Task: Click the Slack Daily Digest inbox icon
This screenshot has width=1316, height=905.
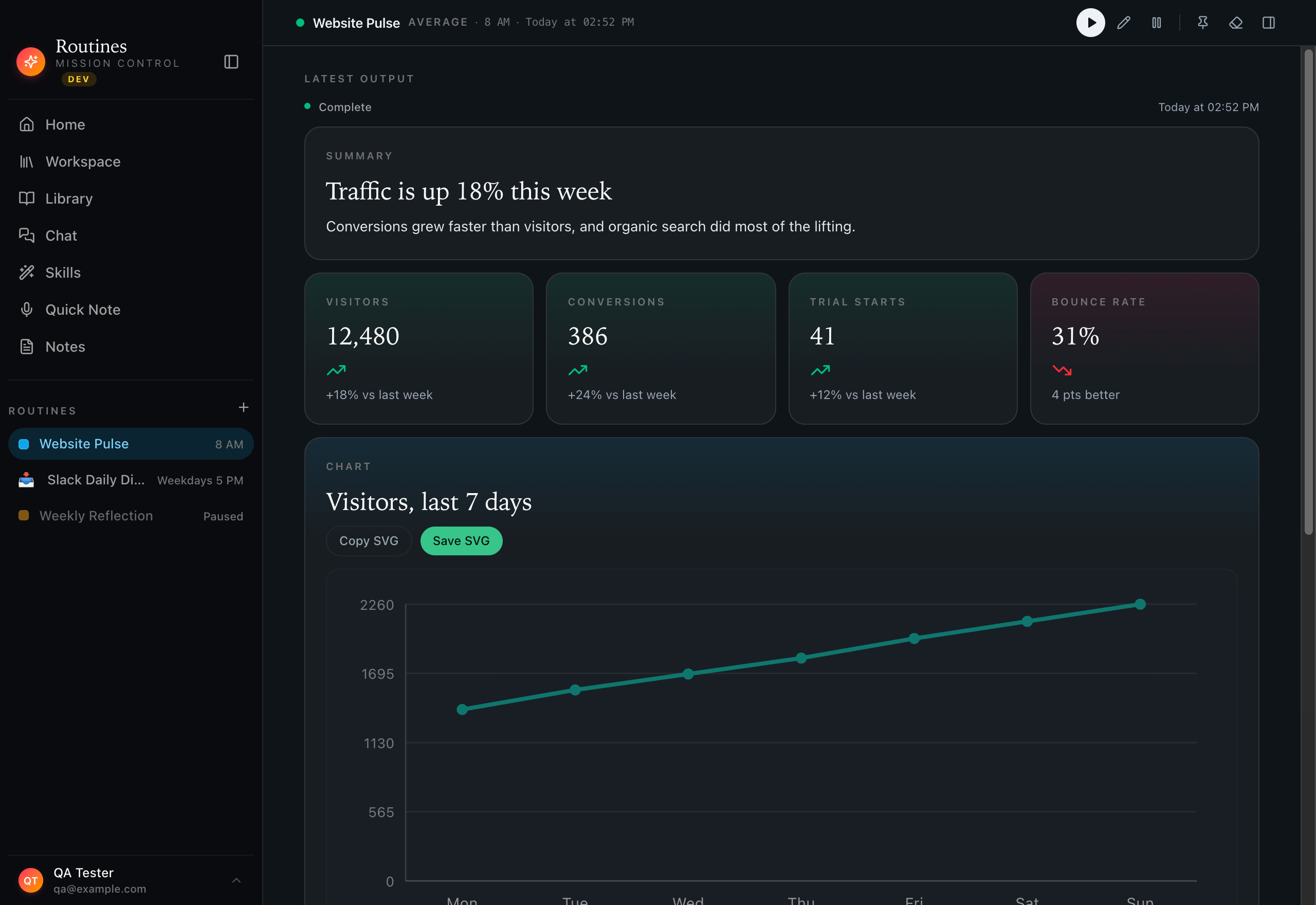Action: [x=26, y=480]
